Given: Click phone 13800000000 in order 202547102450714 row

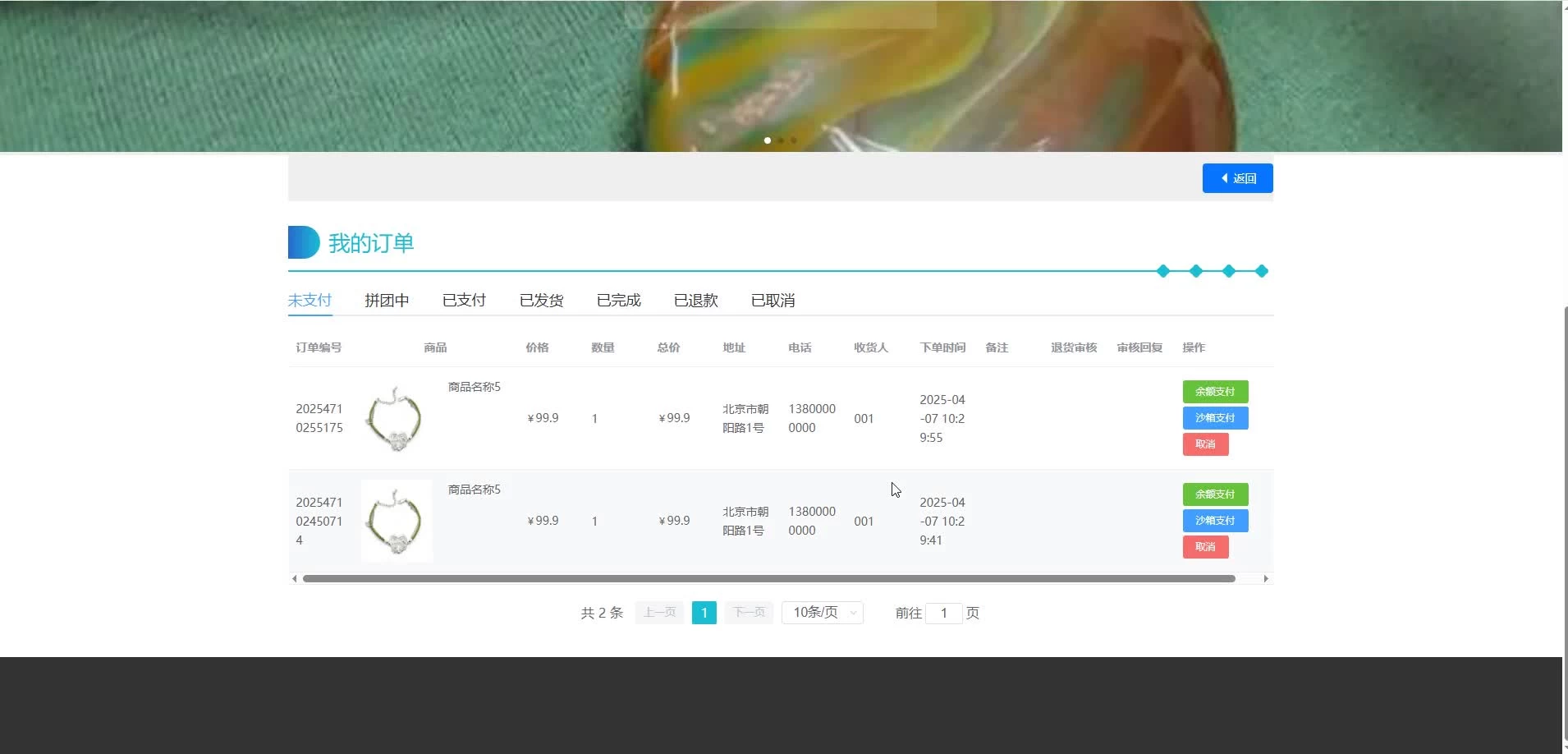Looking at the screenshot, I should pos(812,521).
